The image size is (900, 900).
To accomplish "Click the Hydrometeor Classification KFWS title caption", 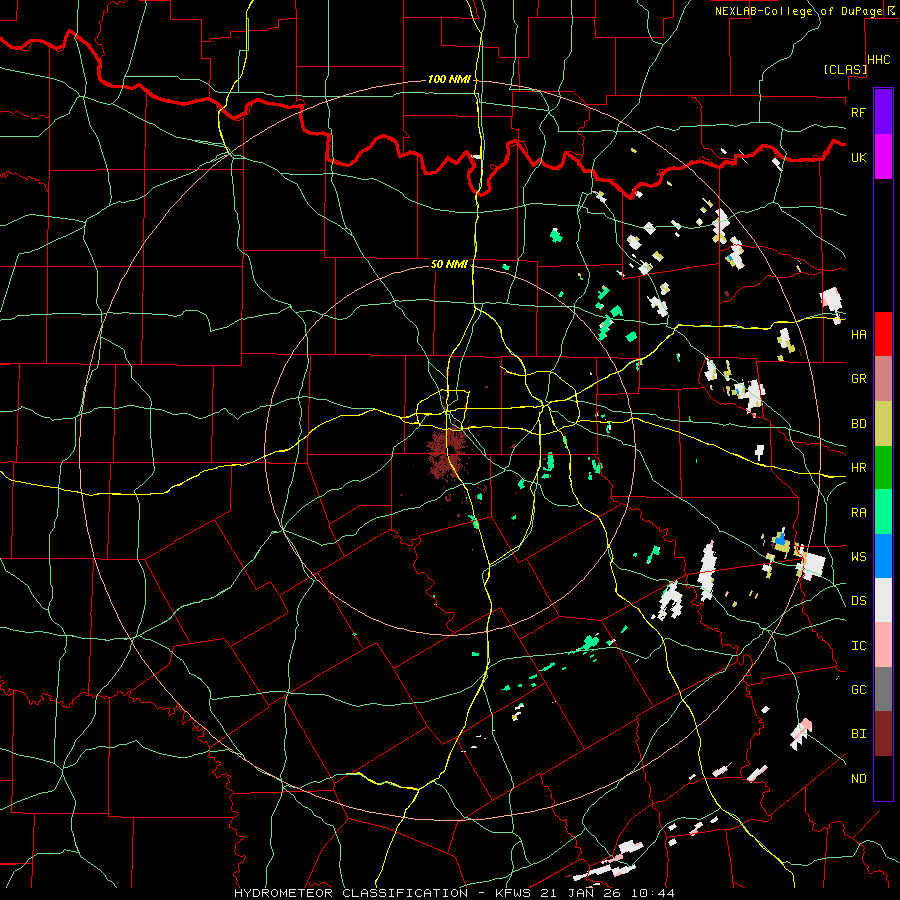I will [454, 893].
